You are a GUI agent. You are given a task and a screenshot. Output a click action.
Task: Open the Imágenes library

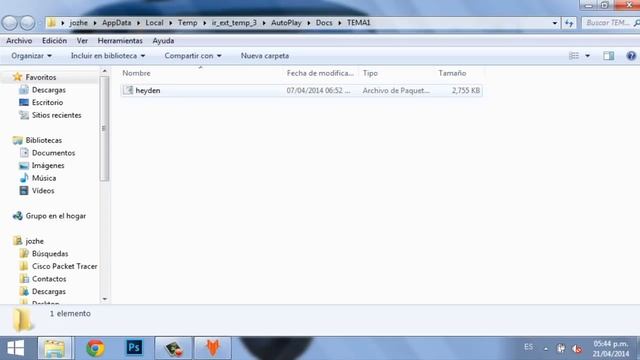pos(48,165)
